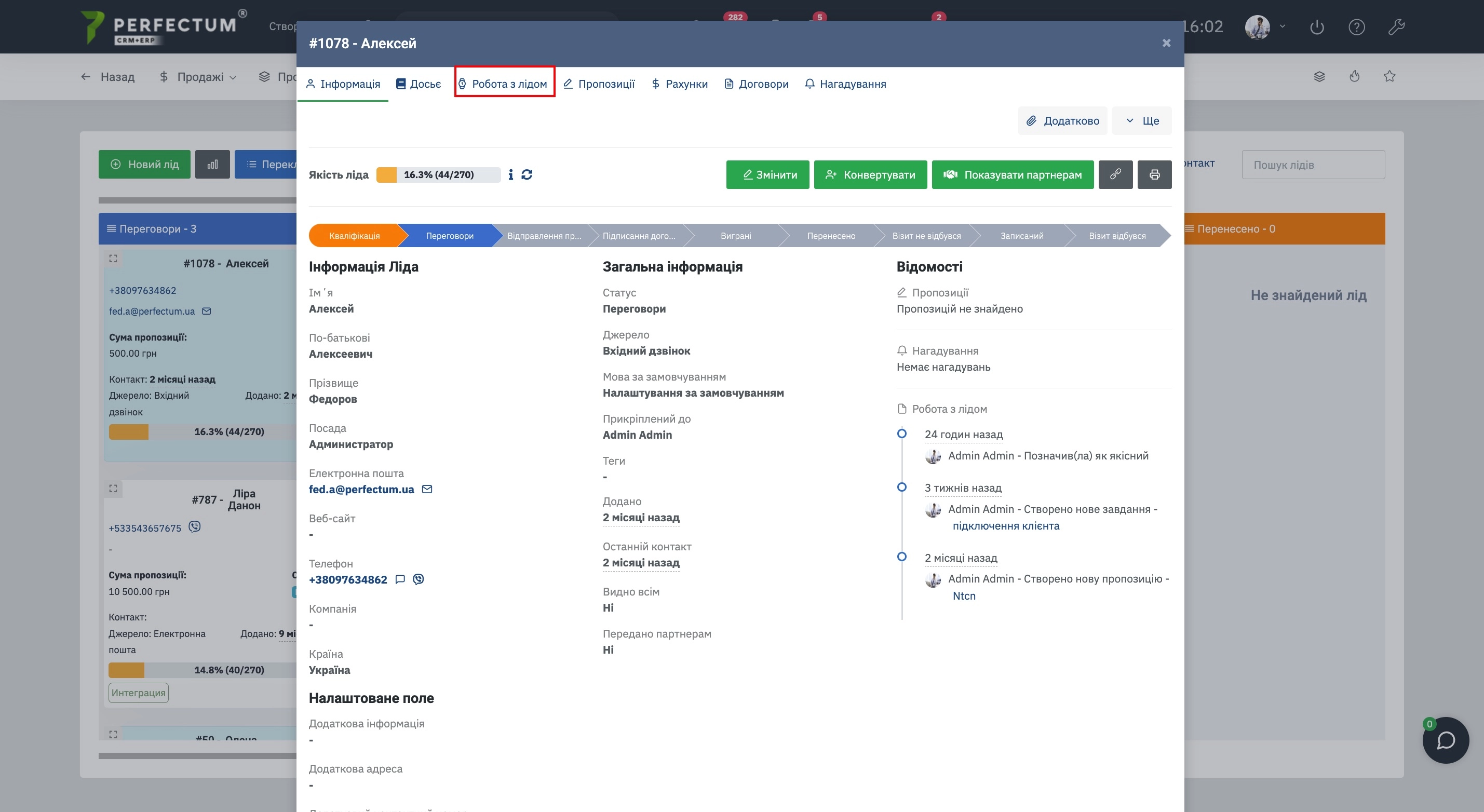Select the Візит відбувся pipeline stage
The height and width of the screenshot is (812, 1484).
[x=1117, y=236]
